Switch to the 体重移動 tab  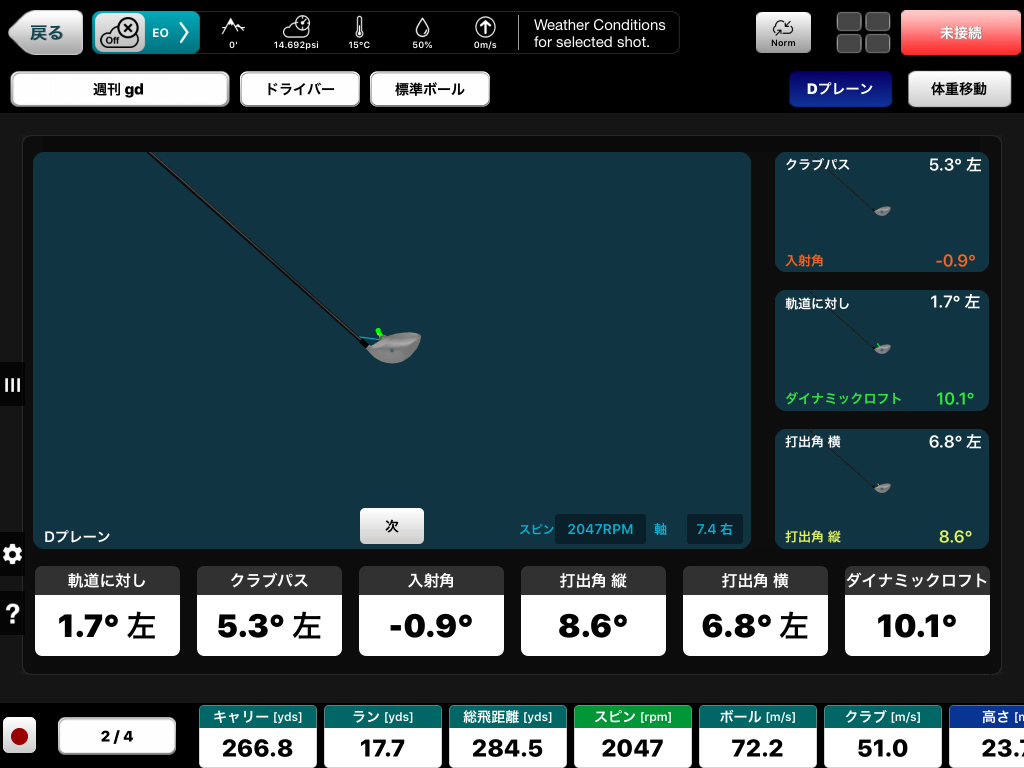click(958, 89)
